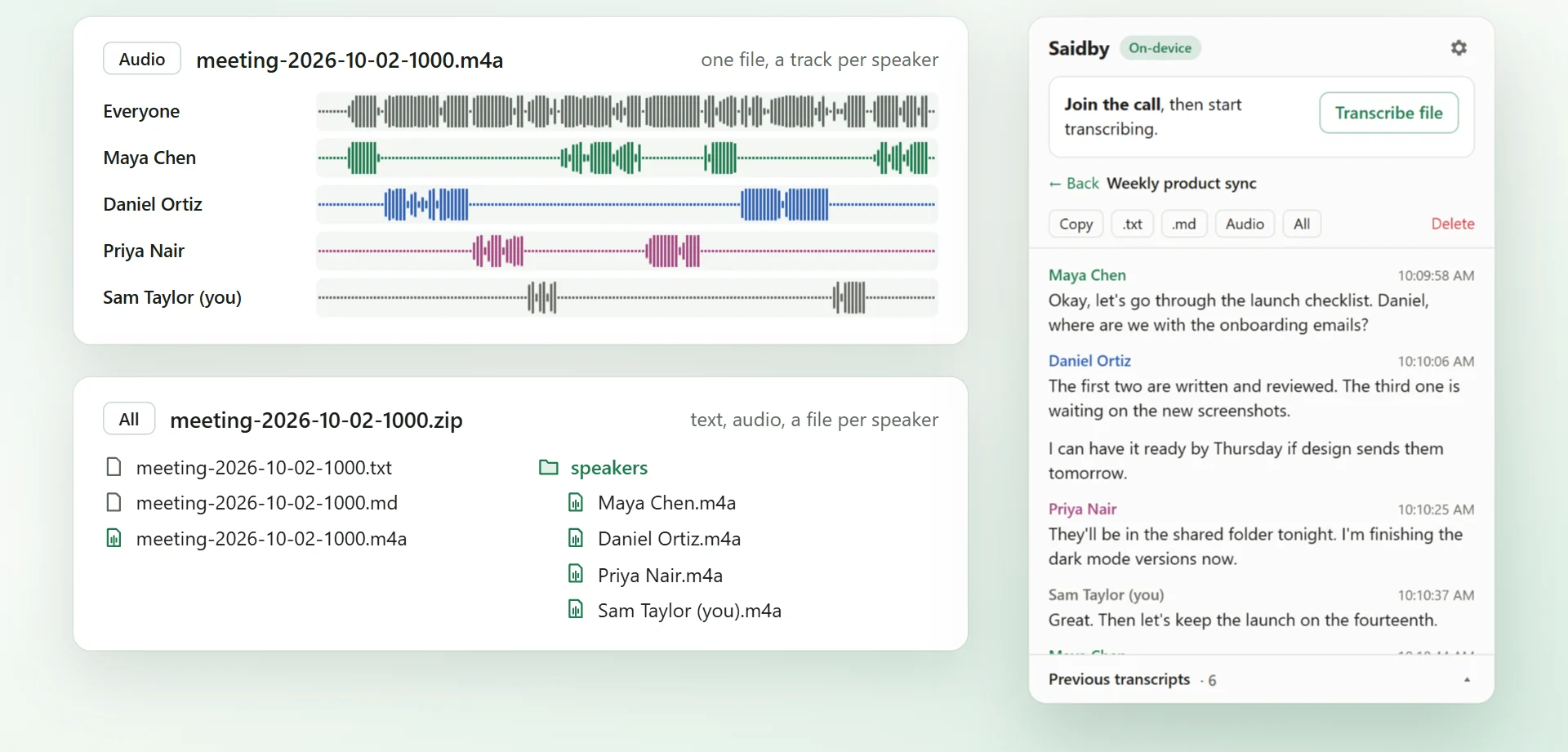Click the speakers folder icon

pos(549,467)
